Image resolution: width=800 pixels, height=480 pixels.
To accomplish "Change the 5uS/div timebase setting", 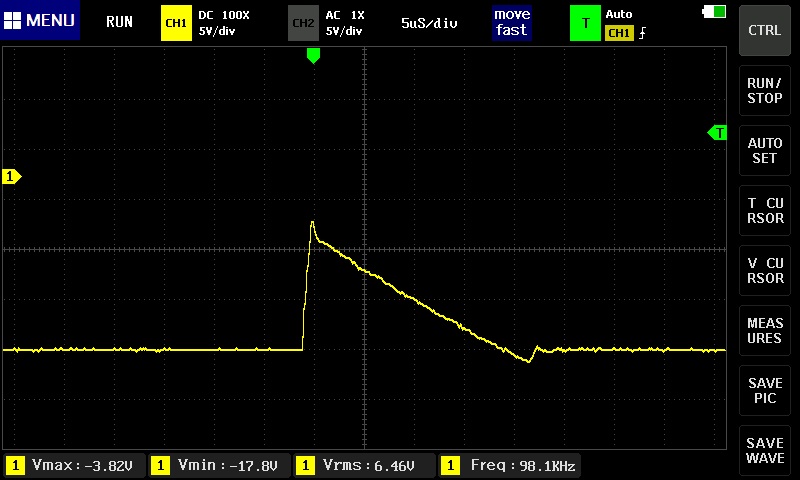I will [429, 22].
